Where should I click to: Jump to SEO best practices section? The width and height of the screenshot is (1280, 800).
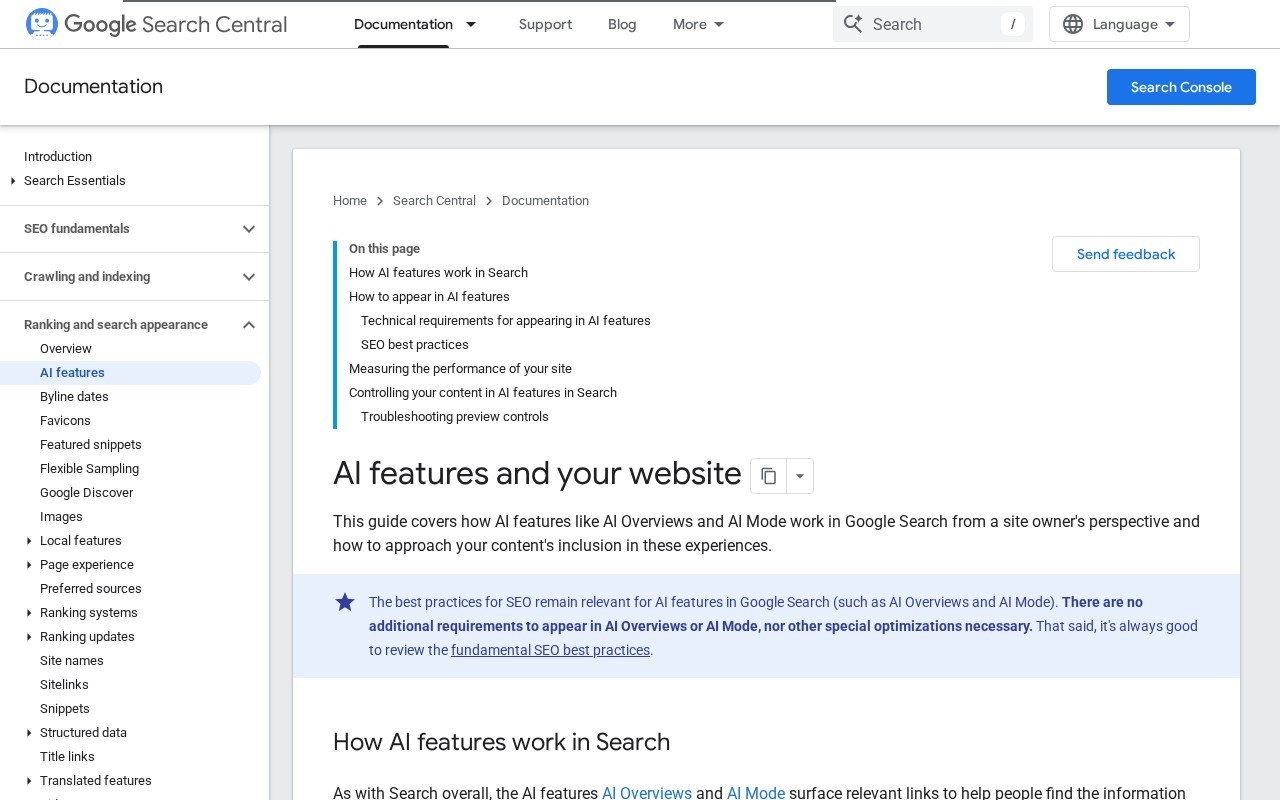415,345
